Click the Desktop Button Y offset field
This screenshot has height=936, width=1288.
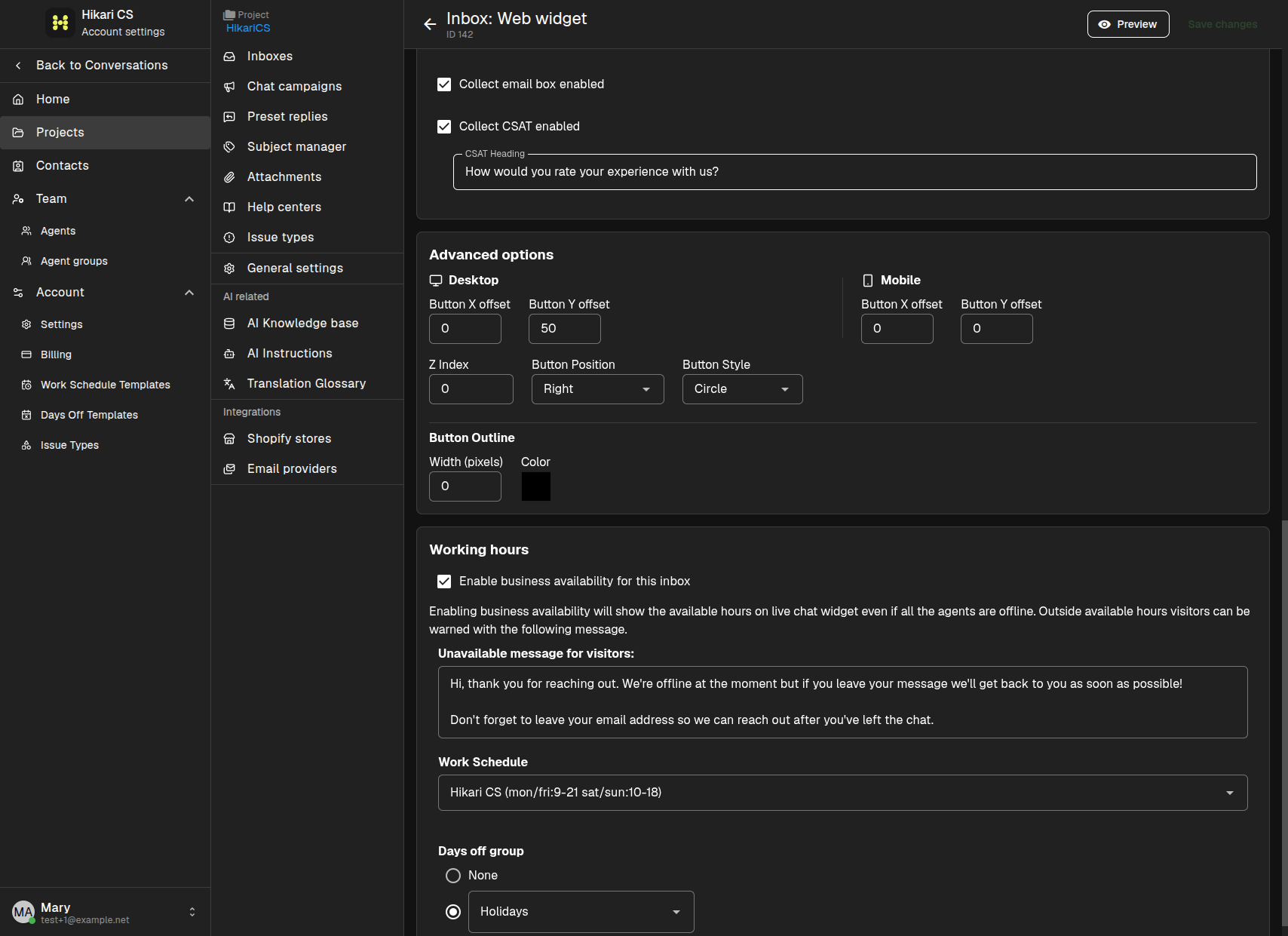565,329
